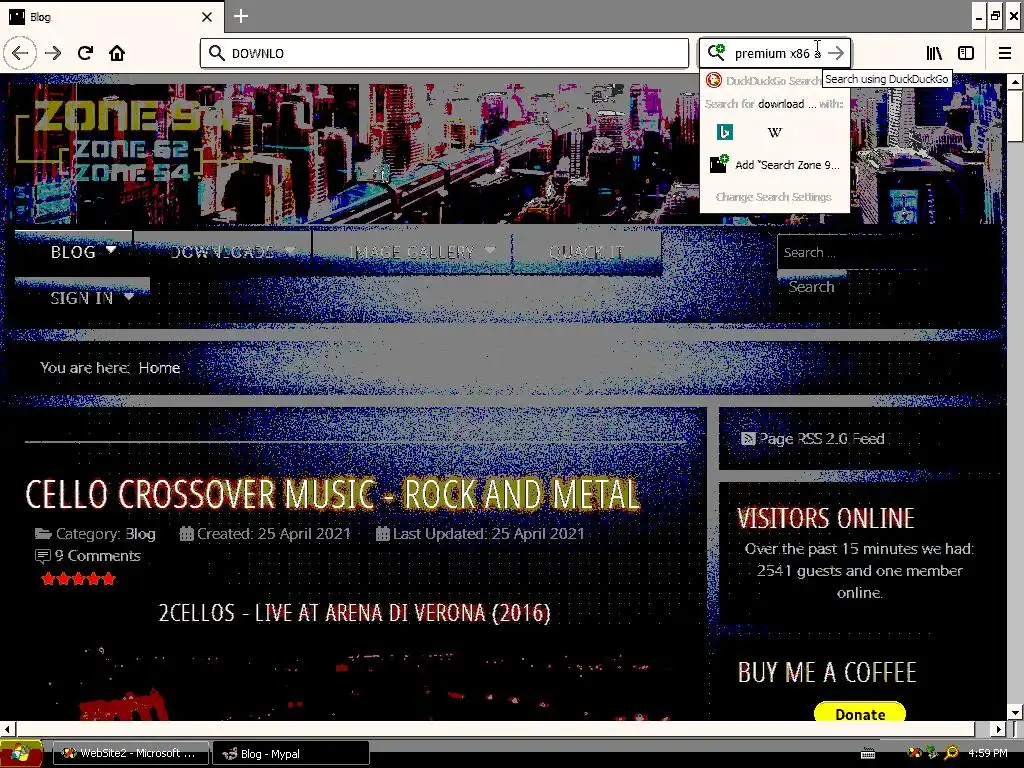Click the RSS feed icon

click(x=748, y=439)
